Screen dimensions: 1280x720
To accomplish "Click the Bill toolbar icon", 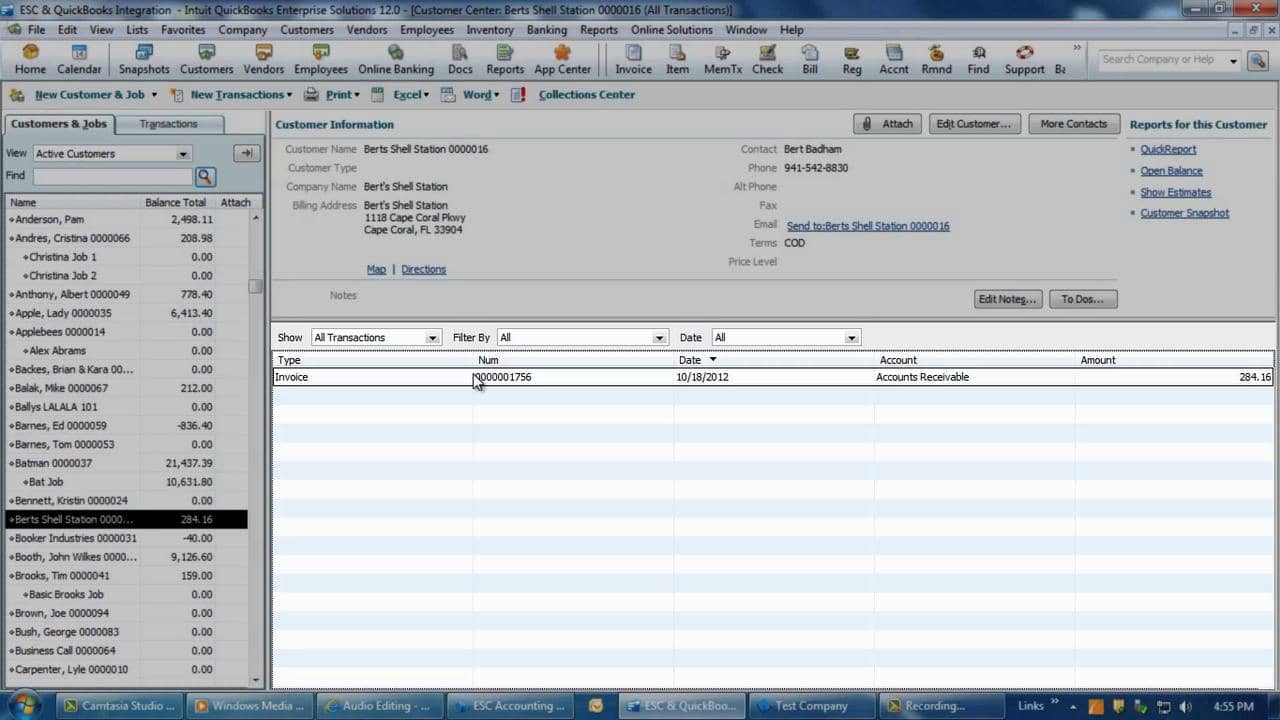I will pos(810,59).
